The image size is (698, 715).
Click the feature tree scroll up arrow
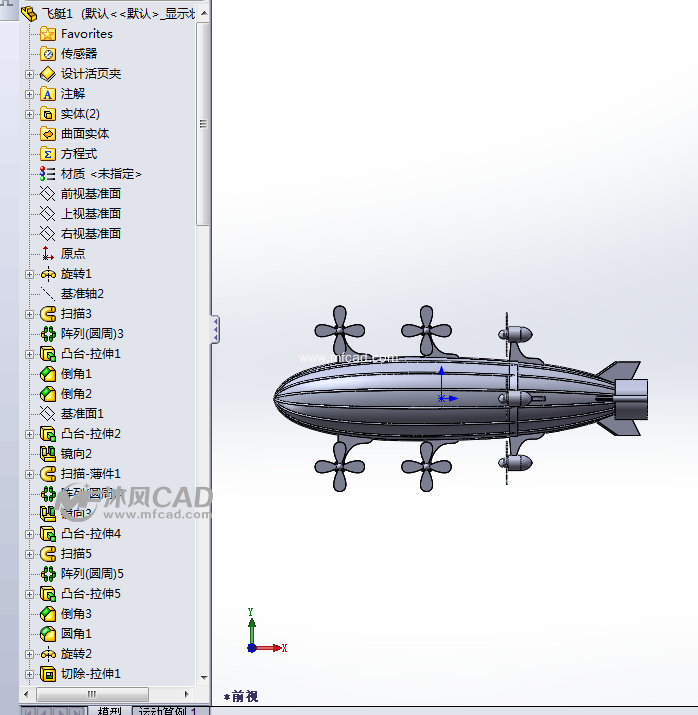tap(204, 14)
